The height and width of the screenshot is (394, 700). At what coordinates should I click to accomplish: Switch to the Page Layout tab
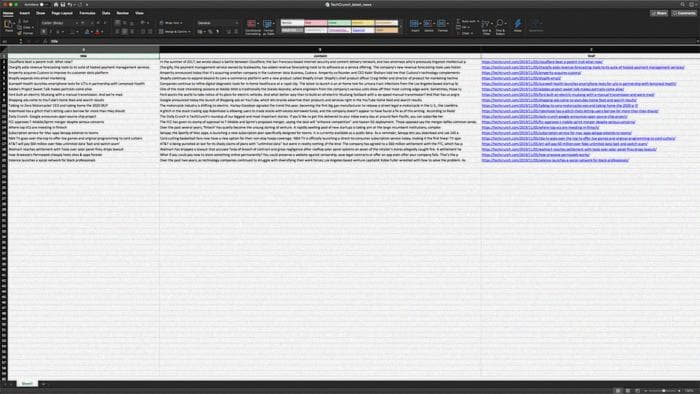click(x=62, y=13)
